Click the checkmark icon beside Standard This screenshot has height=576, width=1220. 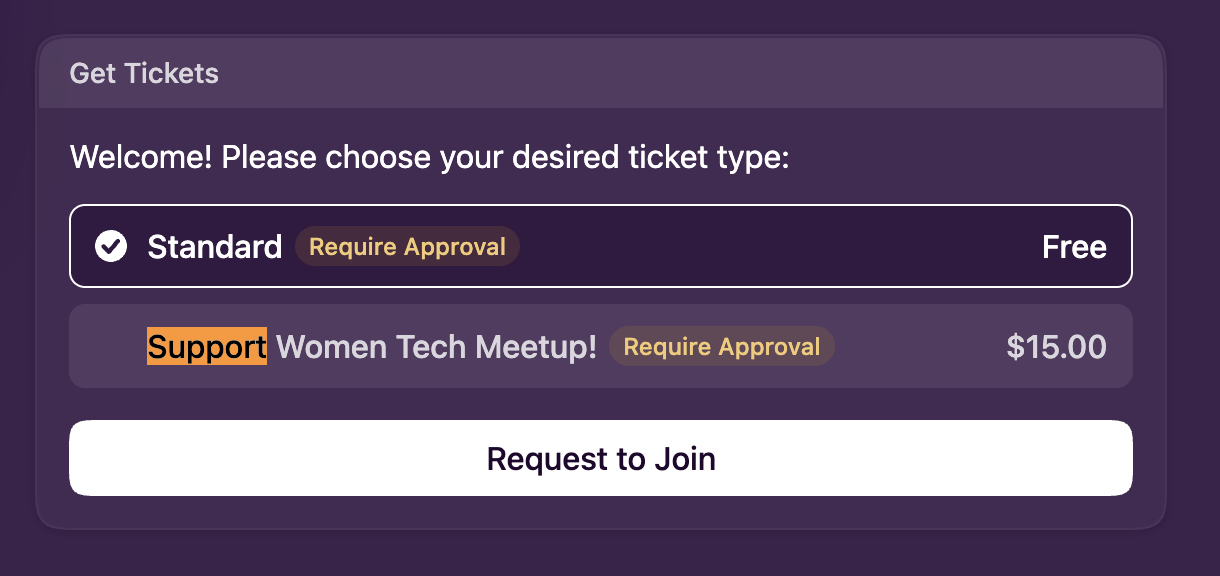click(111, 246)
